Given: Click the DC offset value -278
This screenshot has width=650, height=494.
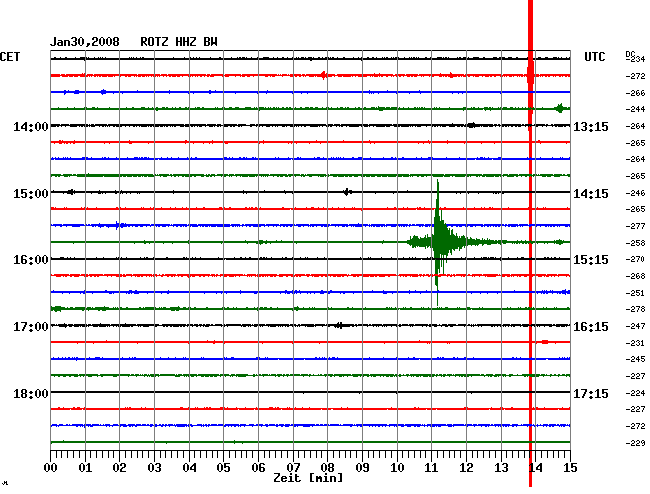Looking at the screenshot, I should [635, 309].
